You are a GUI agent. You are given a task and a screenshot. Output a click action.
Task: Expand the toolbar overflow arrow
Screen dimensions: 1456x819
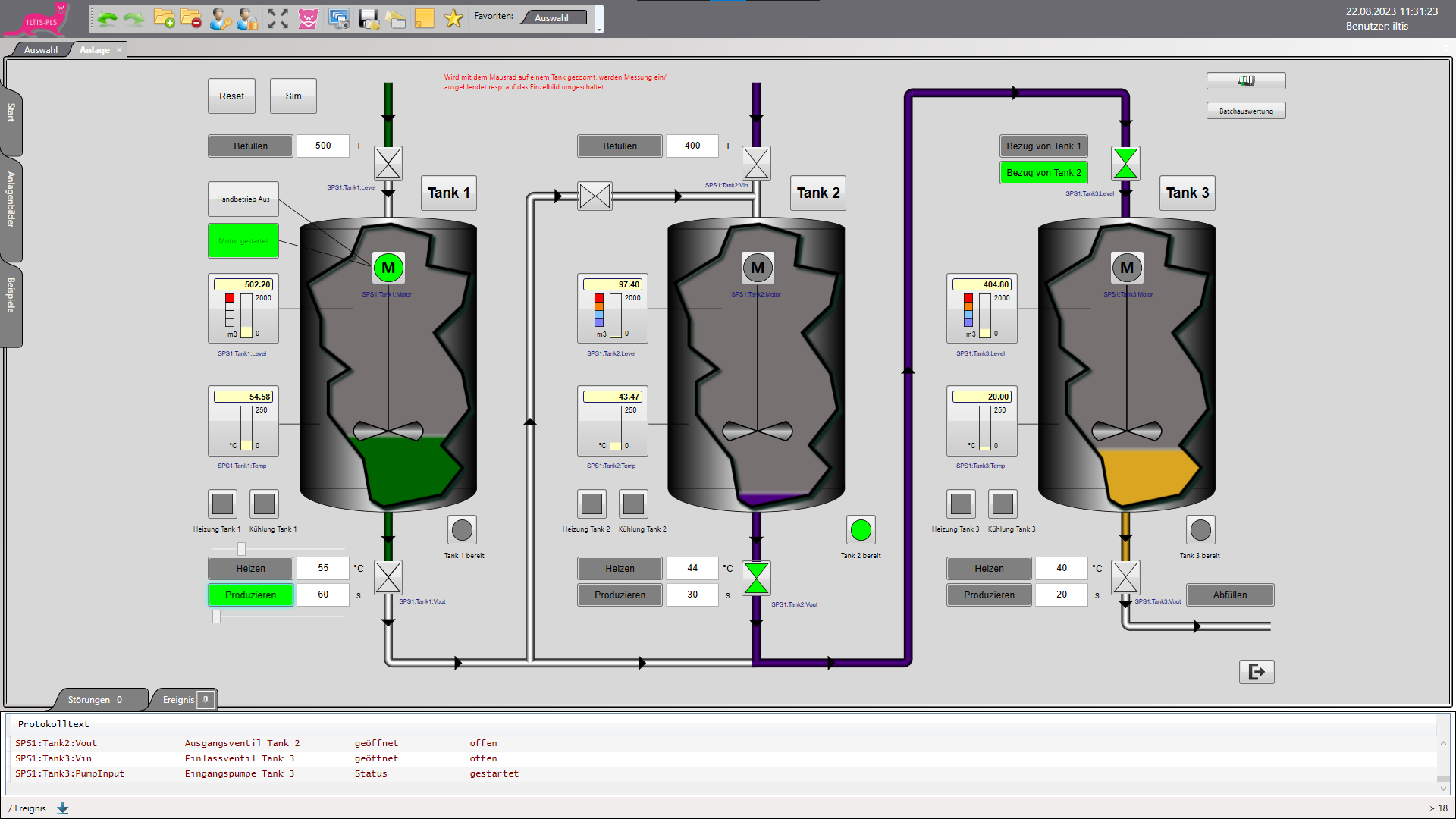tap(599, 29)
